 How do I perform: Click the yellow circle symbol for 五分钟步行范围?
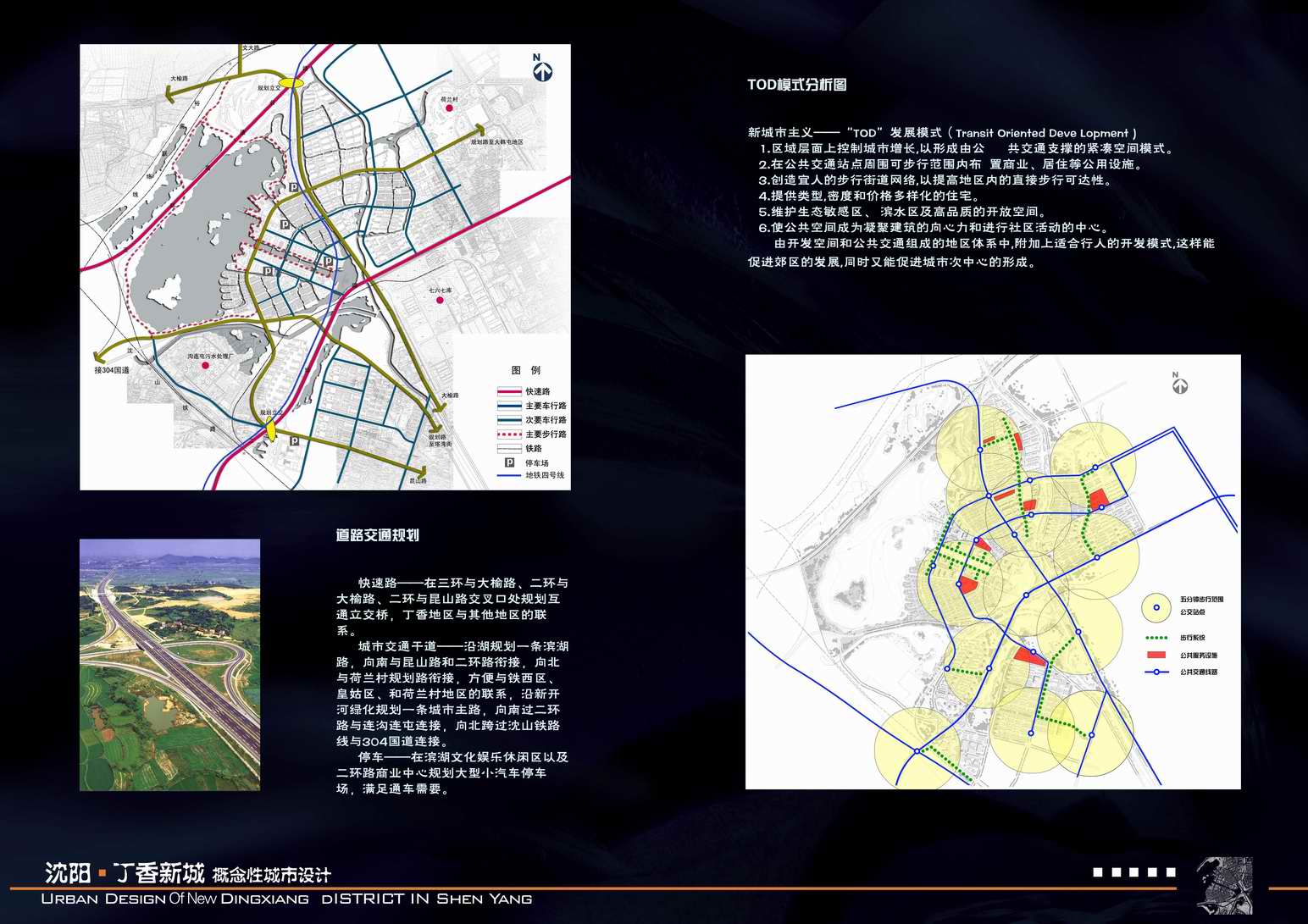(x=1156, y=607)
